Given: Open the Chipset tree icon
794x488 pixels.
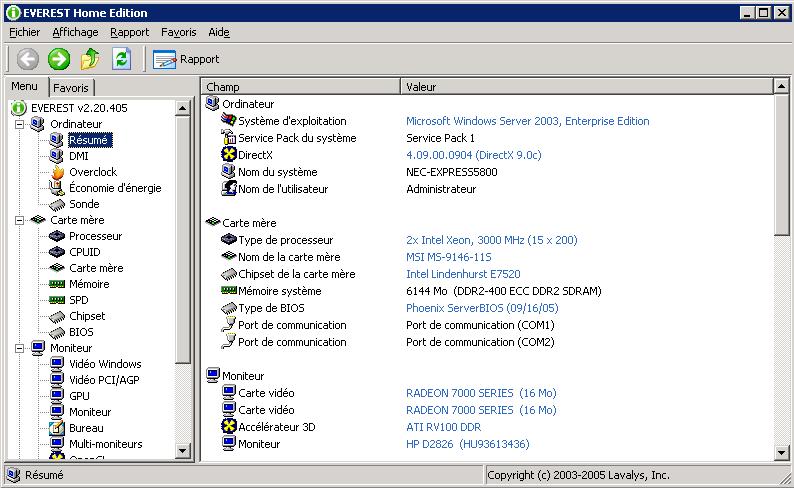Looking at the screenshot, I should [x=57, y=317].
